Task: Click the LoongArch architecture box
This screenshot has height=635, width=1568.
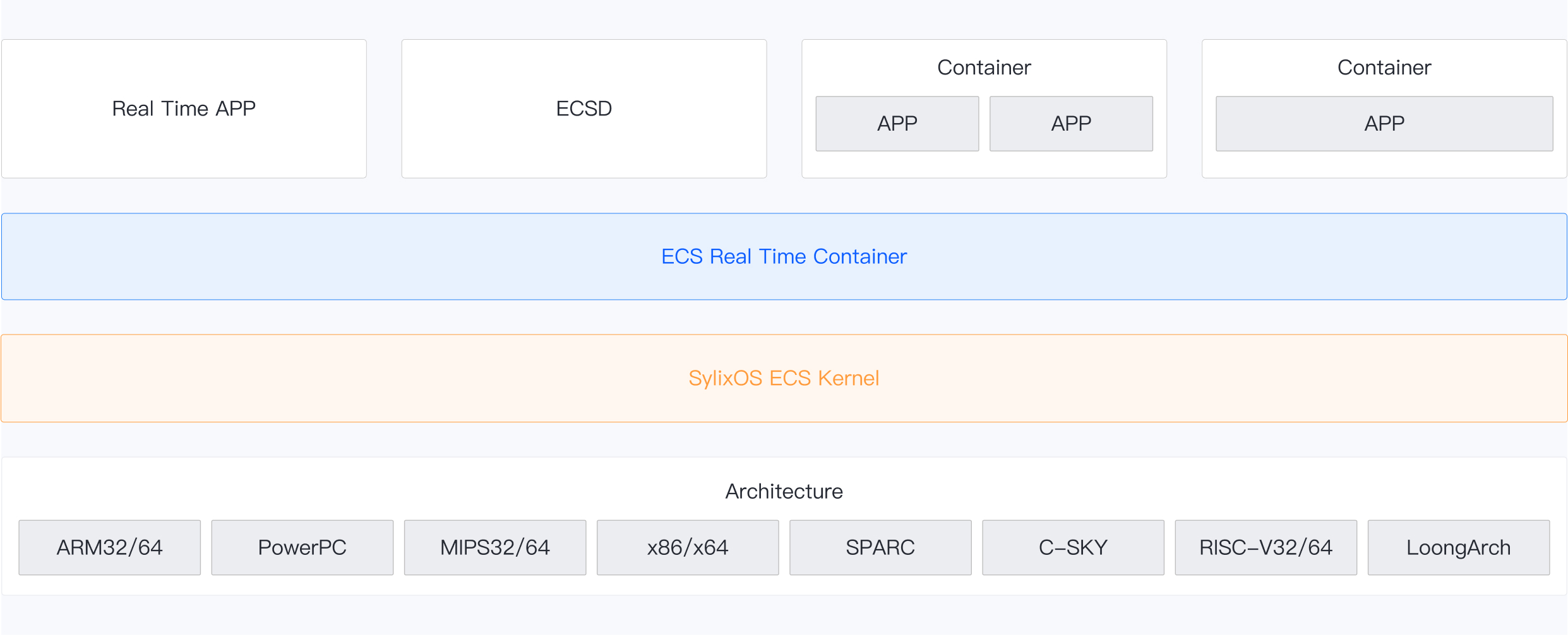Action: coord(1459,547)
